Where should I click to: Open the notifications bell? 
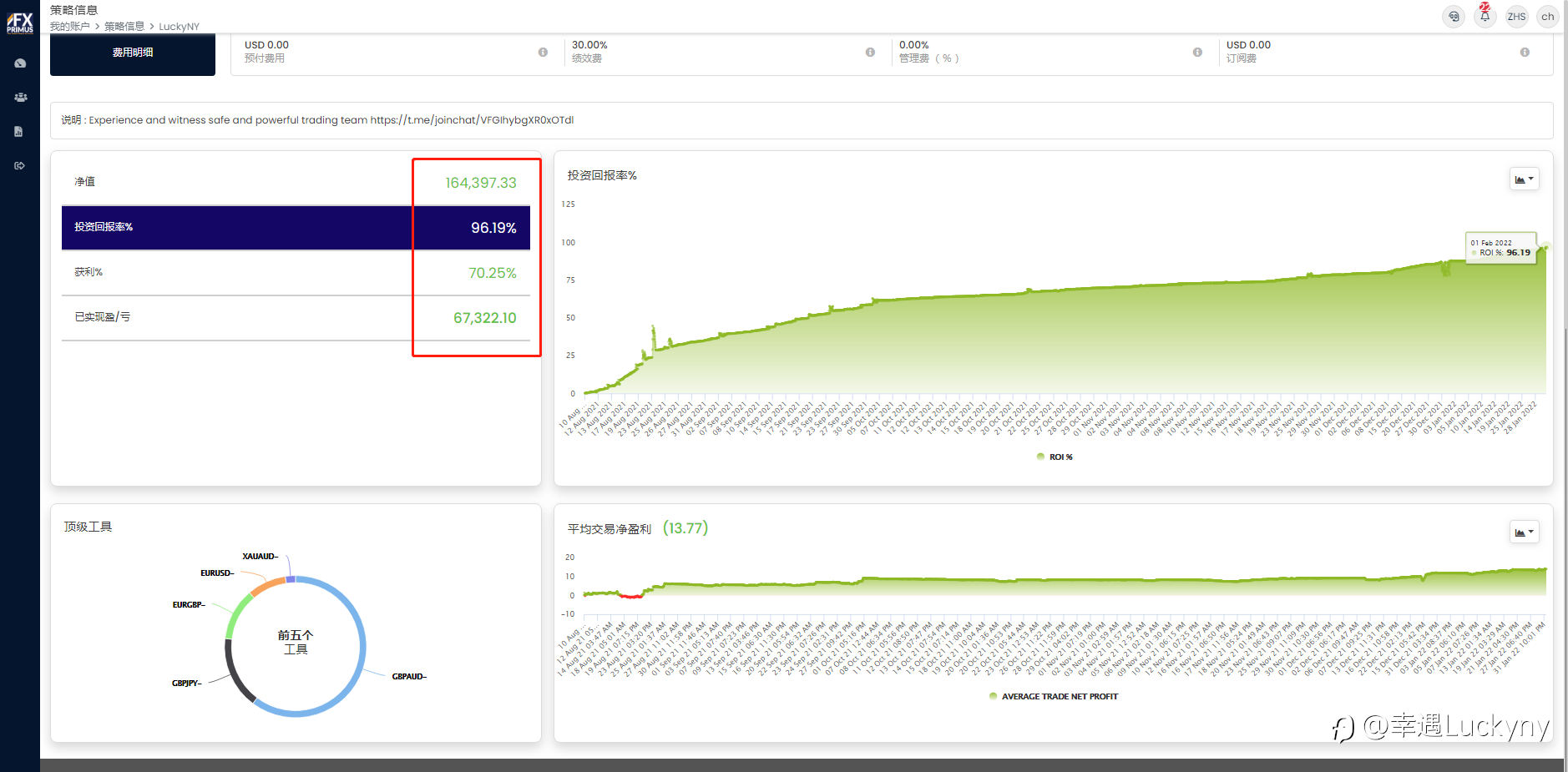[x=1485, y=17]
